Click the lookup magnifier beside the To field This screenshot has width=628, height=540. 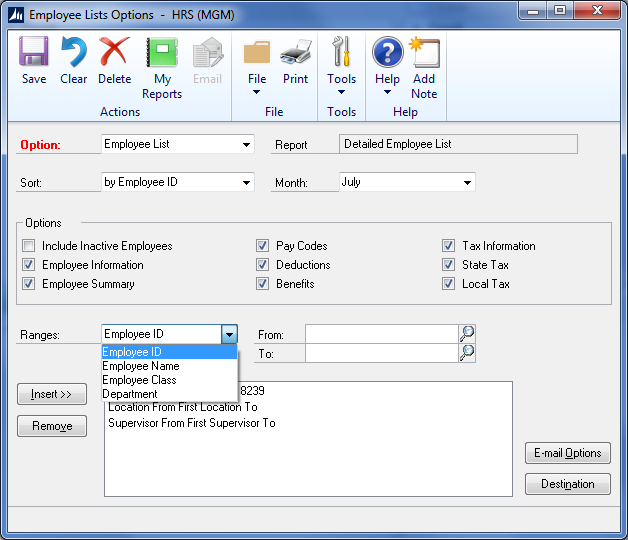[x=467, y=353]
